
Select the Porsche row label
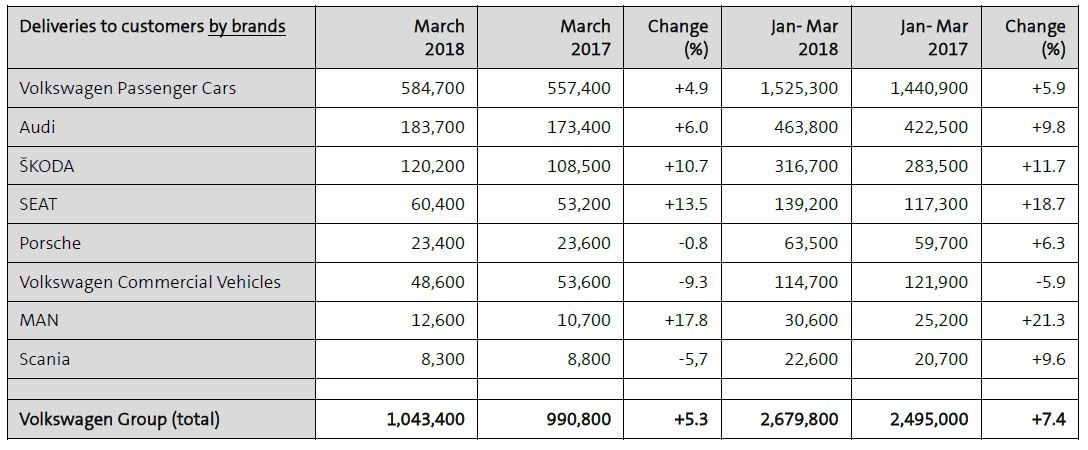50,243
